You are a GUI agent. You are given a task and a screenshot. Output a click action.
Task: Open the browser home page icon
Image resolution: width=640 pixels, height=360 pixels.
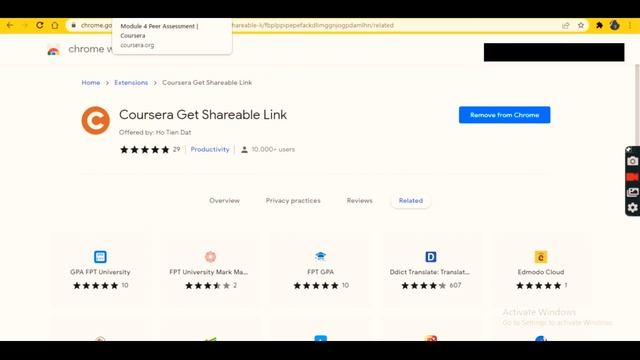pyautogui.click(x=55, y=25)
